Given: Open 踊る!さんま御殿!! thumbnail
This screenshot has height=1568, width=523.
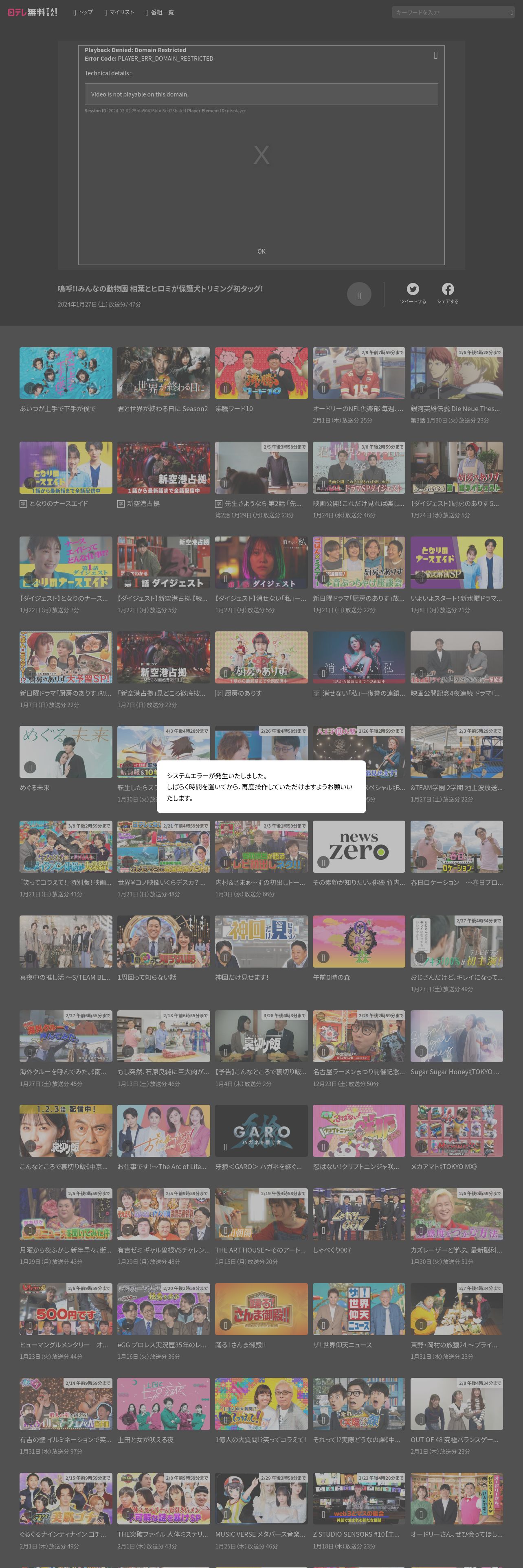Looking at the screenshot, I should (261, 1309).
